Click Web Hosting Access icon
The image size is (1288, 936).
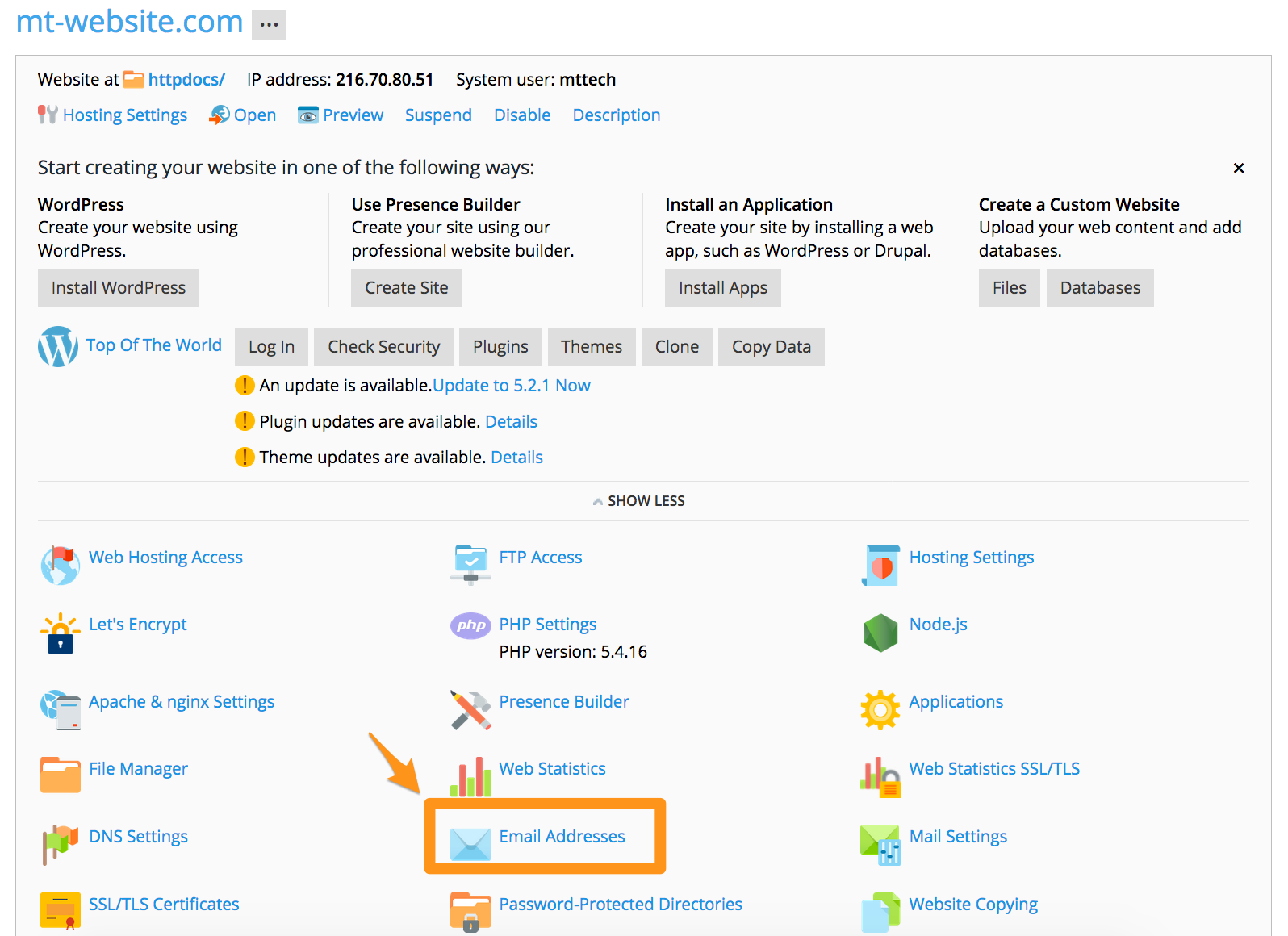(60, 565)
